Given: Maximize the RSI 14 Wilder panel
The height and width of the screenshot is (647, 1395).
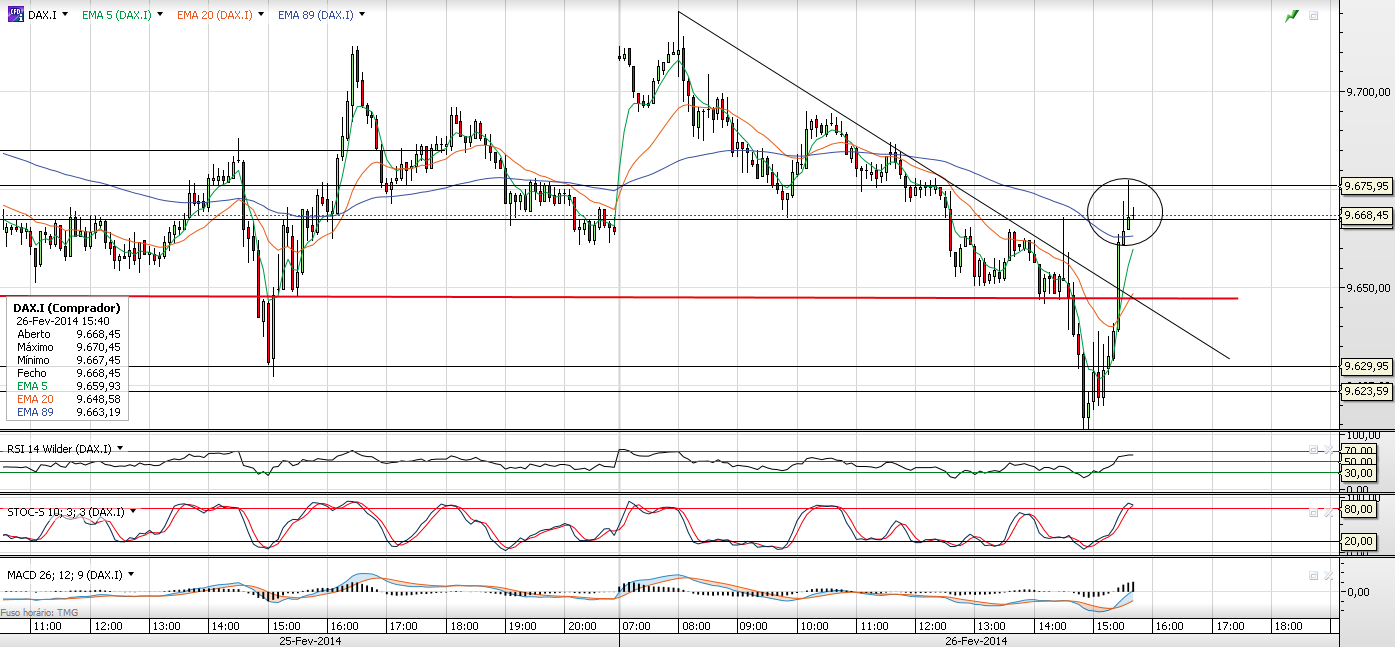Looking at the screenshot, I should click(1314, 449).
